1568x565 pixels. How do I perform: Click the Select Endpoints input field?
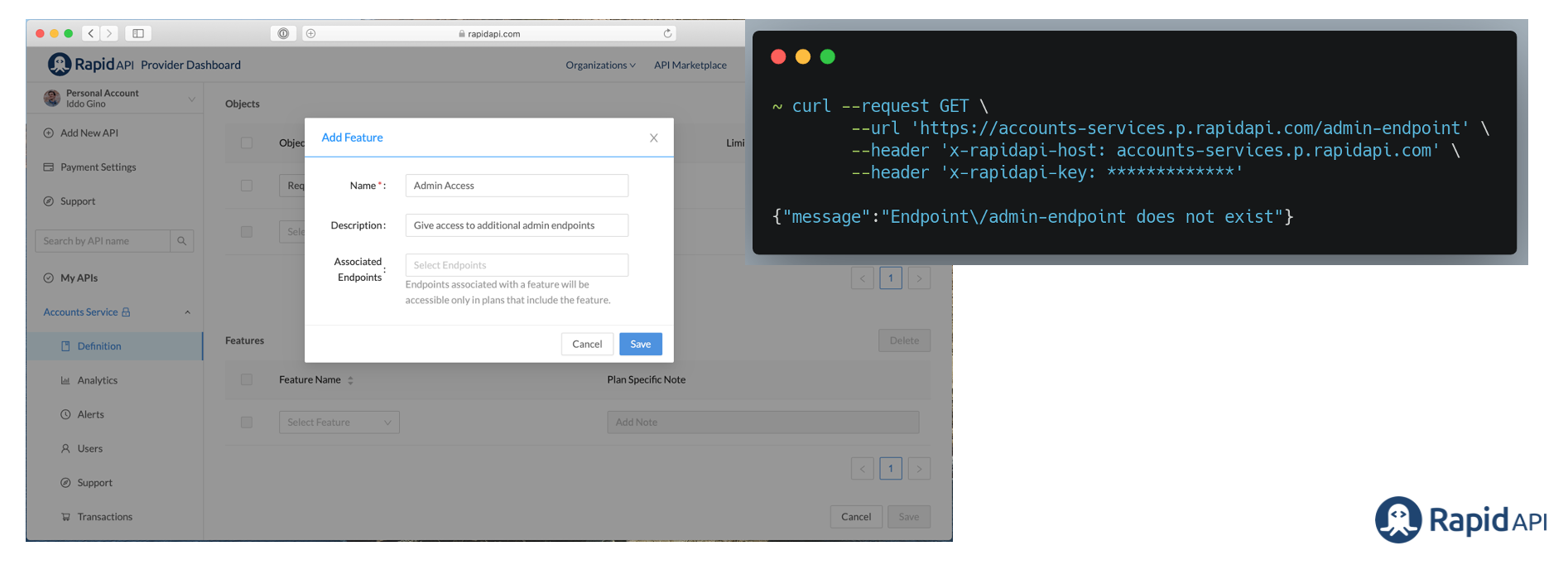coord(517,265)
